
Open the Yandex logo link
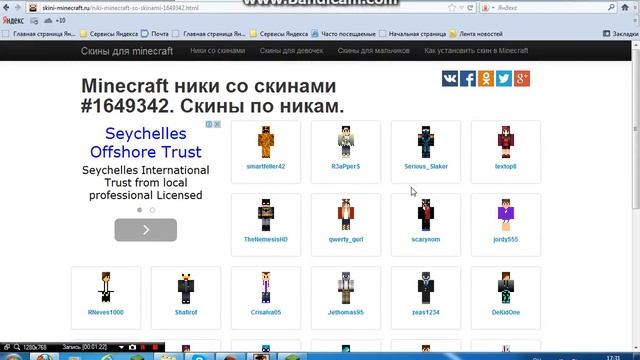click(13, 20)
